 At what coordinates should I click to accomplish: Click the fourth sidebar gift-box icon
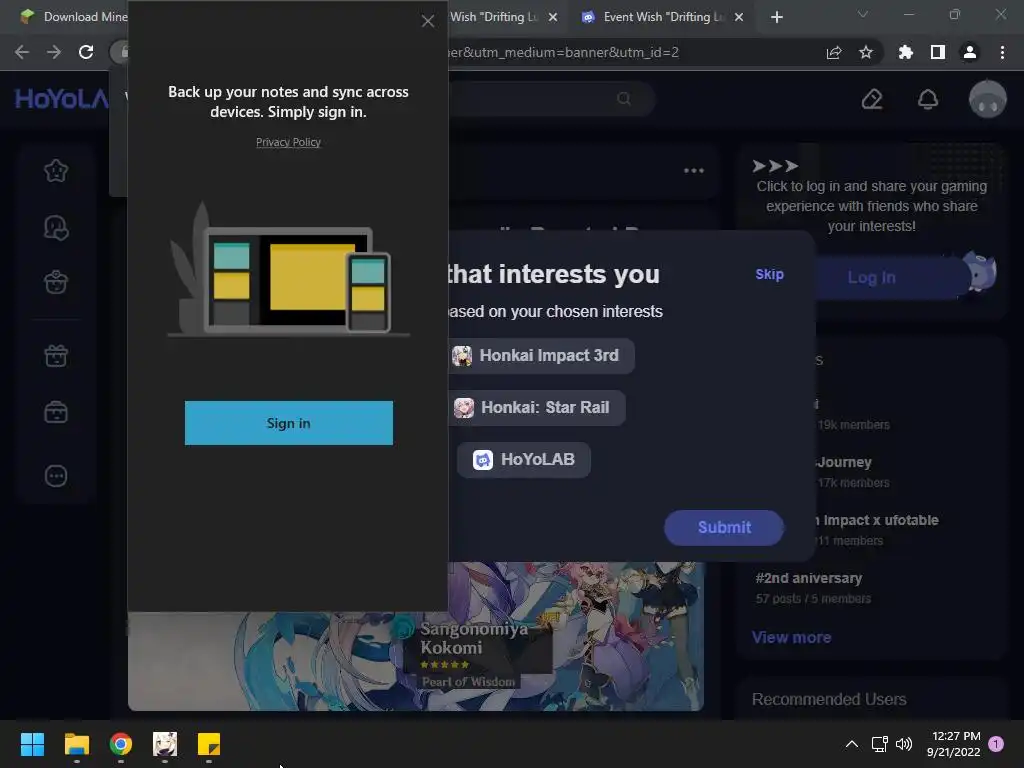56,356
